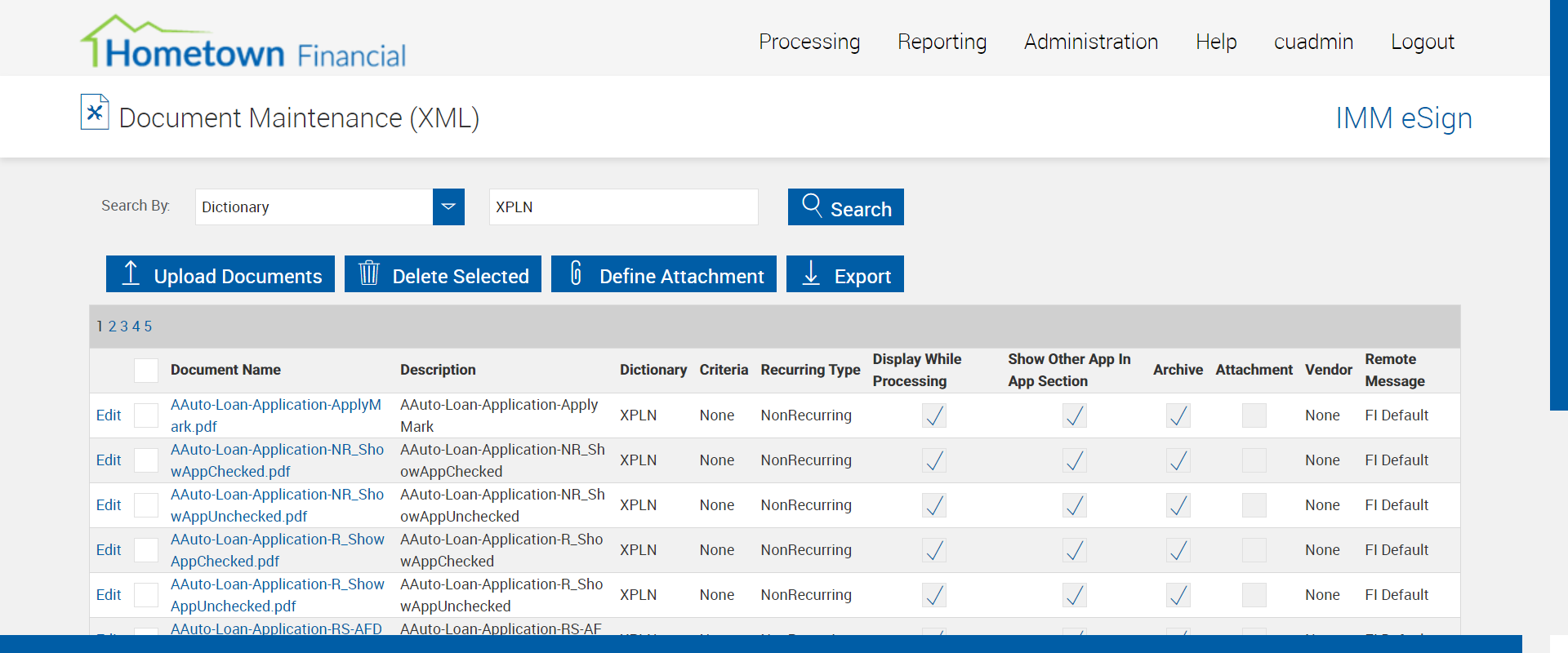Open the AAuto-Loan-Application-NR_ShowAppChecked.pdf link
1568x653 pixels.
click(x=276, y=460)
